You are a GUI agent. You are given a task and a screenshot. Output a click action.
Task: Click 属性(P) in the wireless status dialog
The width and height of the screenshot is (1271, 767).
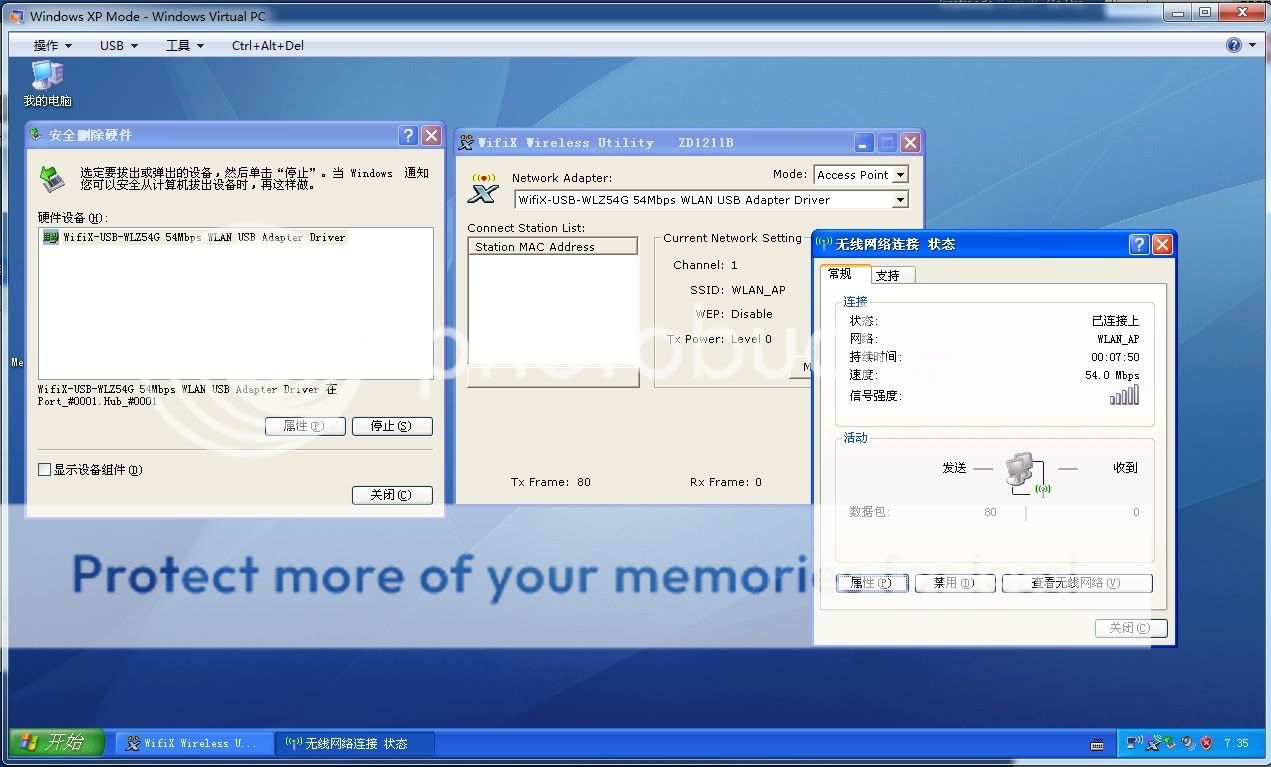pos(872,583)
